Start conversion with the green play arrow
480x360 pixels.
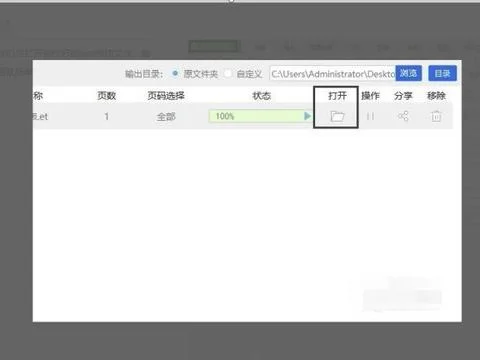307,116
